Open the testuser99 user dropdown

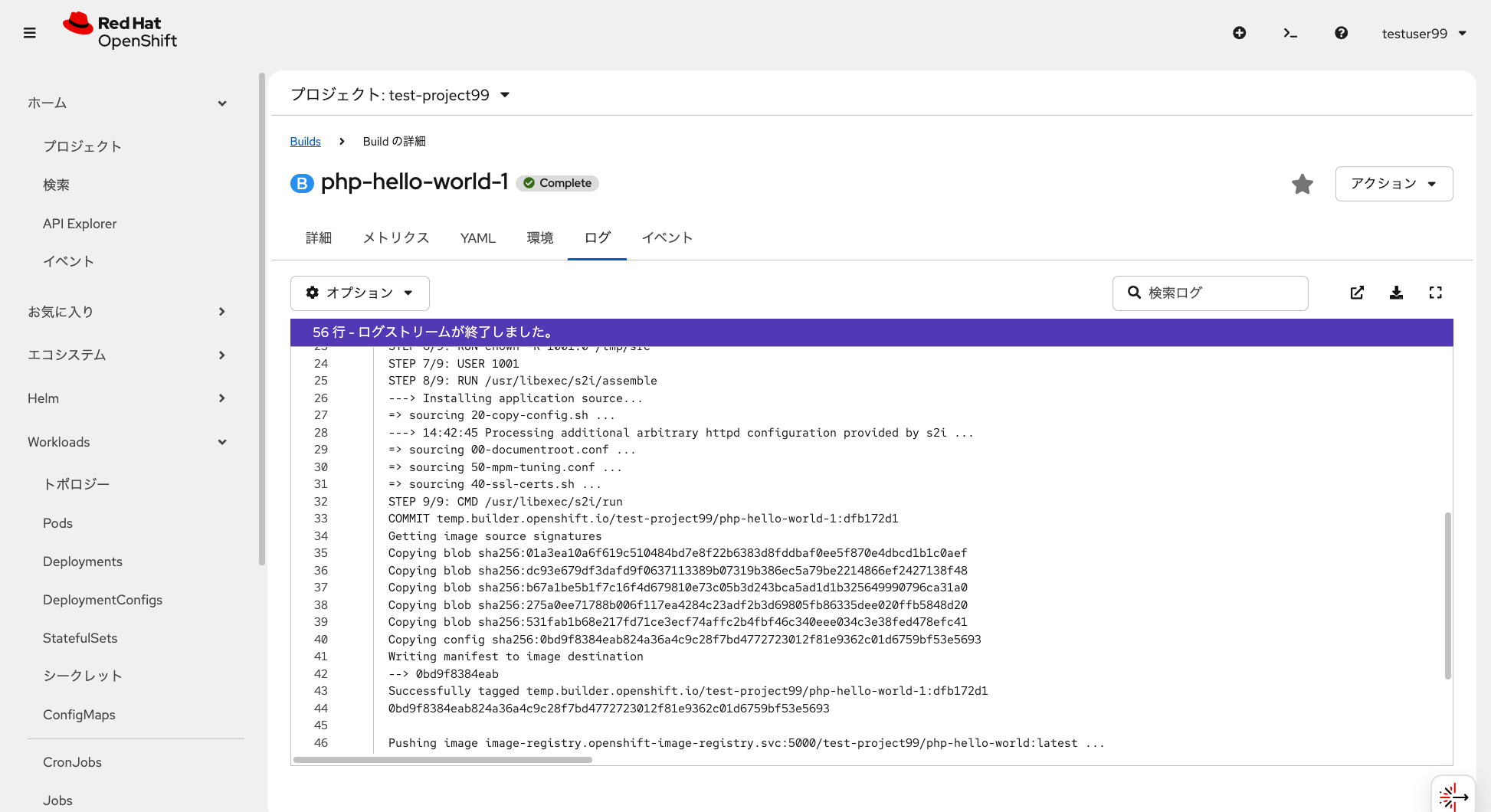[x=1424, y=34]
